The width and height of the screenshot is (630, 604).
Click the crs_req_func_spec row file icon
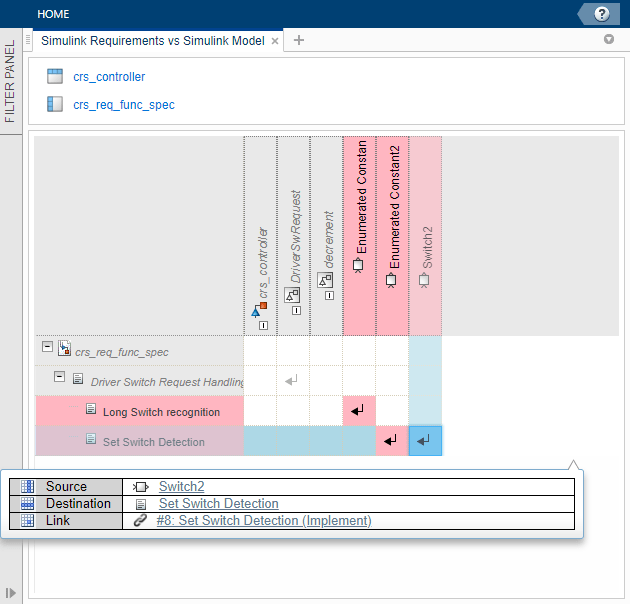tap(64, 348)
